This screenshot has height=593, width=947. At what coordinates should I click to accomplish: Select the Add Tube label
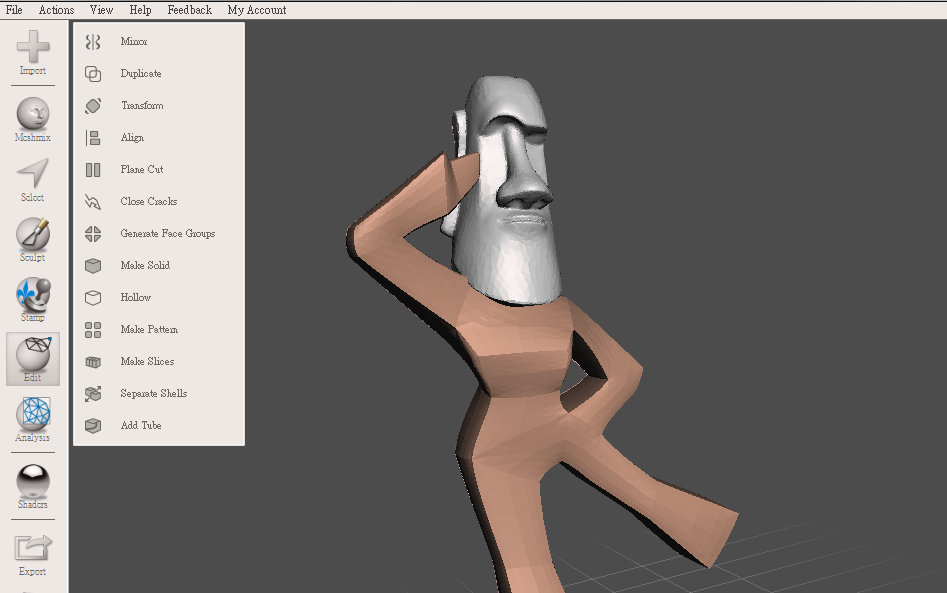(x=141, y=425)
